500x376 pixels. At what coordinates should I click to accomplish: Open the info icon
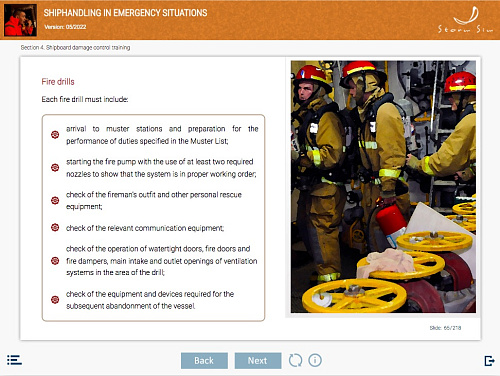click(x=315, y=360)
